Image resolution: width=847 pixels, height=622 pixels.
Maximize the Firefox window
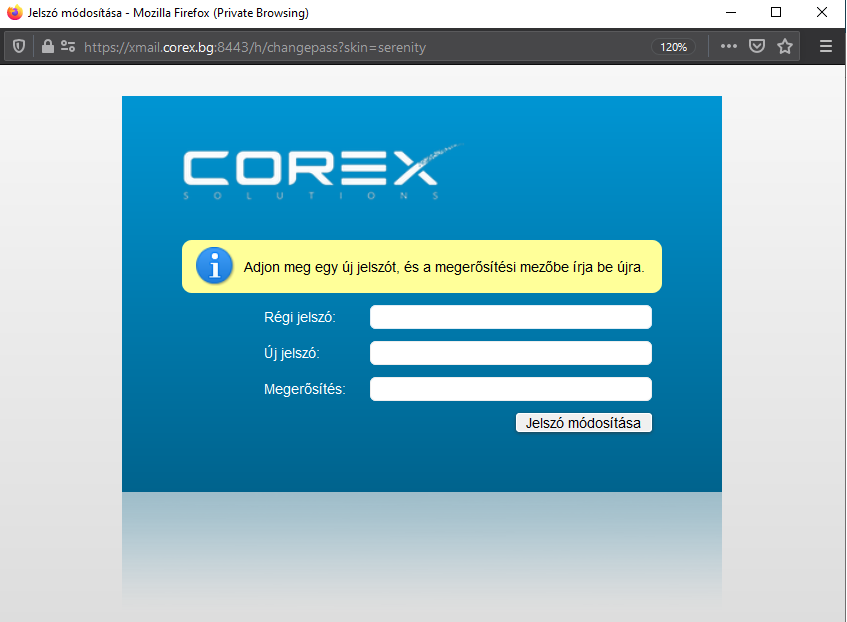point(776,12)
